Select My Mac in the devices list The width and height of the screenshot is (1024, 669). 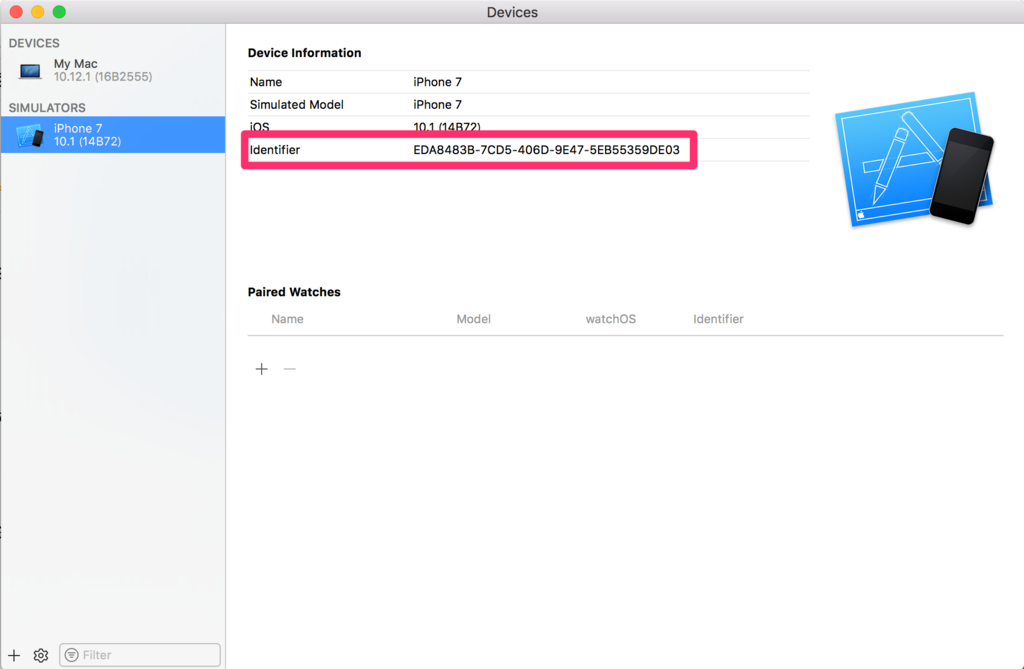[113, 70]
